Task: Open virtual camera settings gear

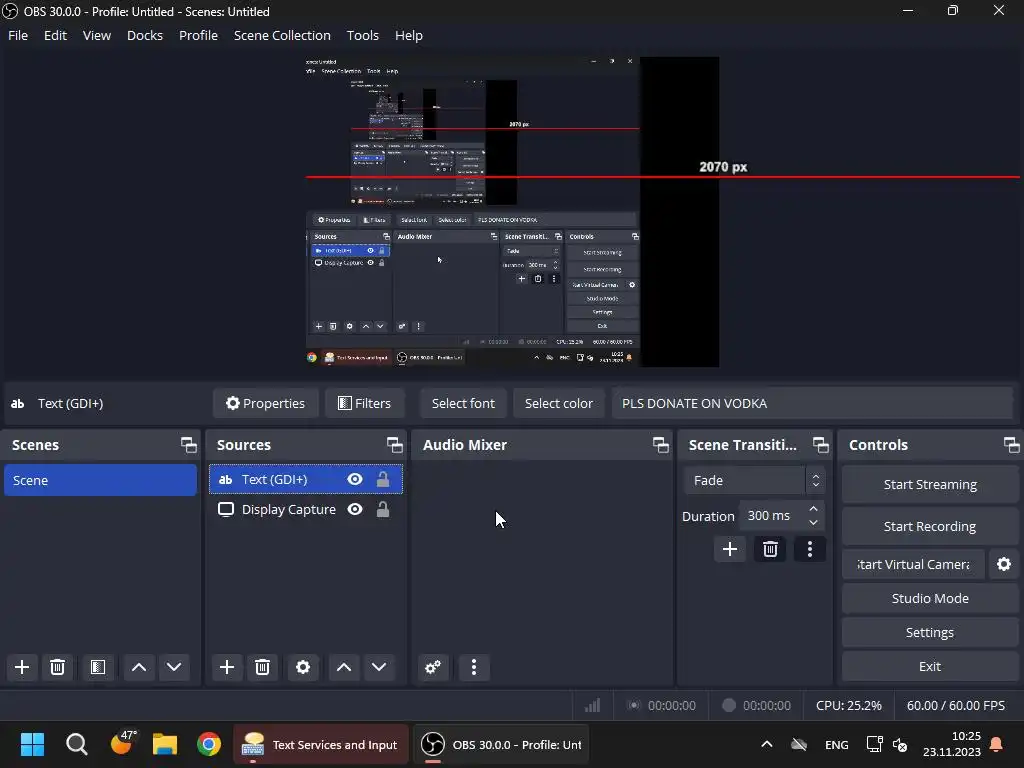Action: point(1004,564)
